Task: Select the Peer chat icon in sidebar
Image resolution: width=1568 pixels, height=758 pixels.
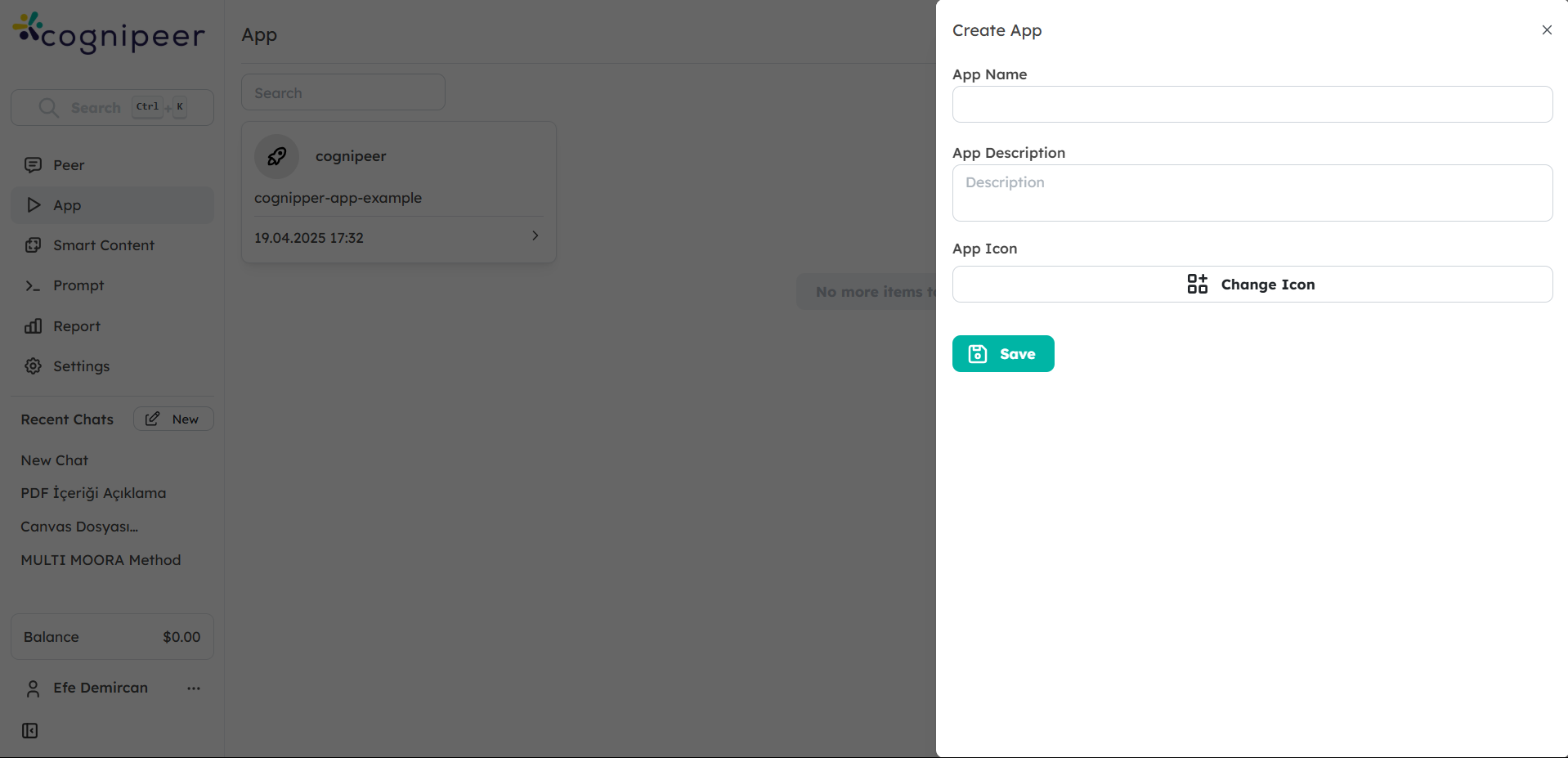Action: tap(33, 164)
